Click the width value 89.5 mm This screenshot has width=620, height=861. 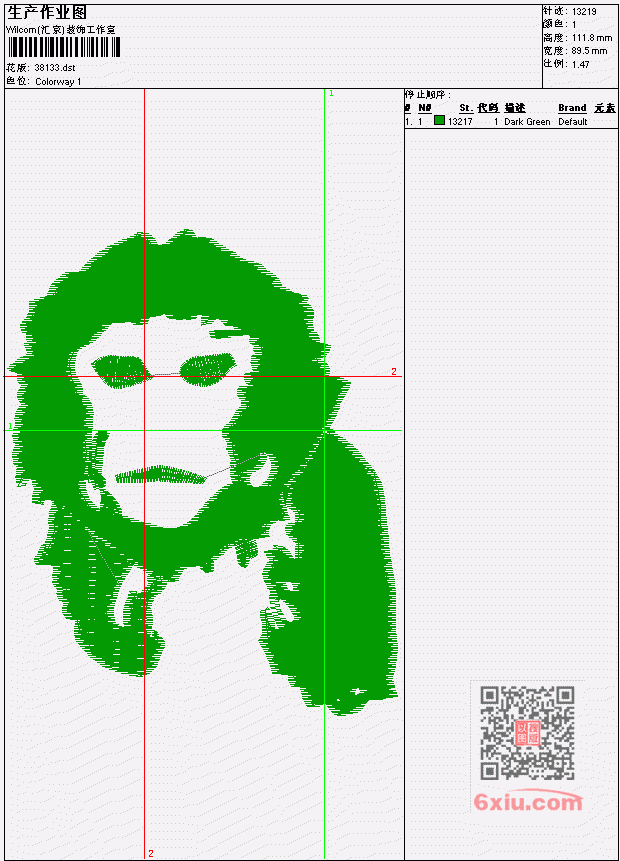coord(590,51)
